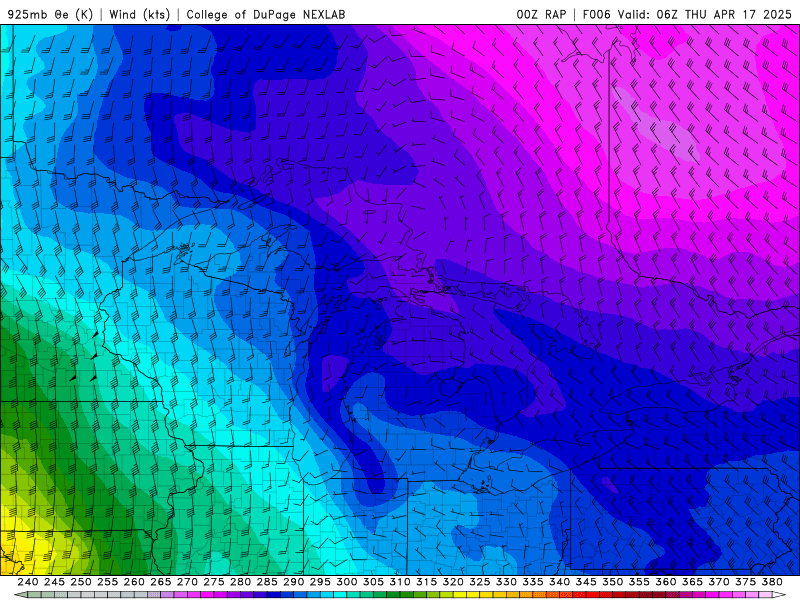Click the 330 value on the color scale
The width and height of the screenshot is (800, 600).
[506, 582]
